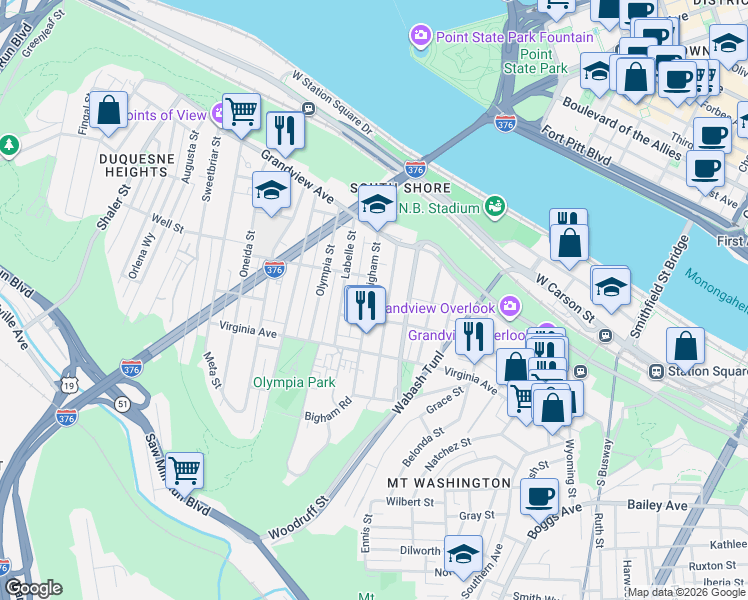This screenshot has width=748, height=600.
Task: Select the Route 51 highway shield
Action: pyautogui.click(x=123, y=404)
